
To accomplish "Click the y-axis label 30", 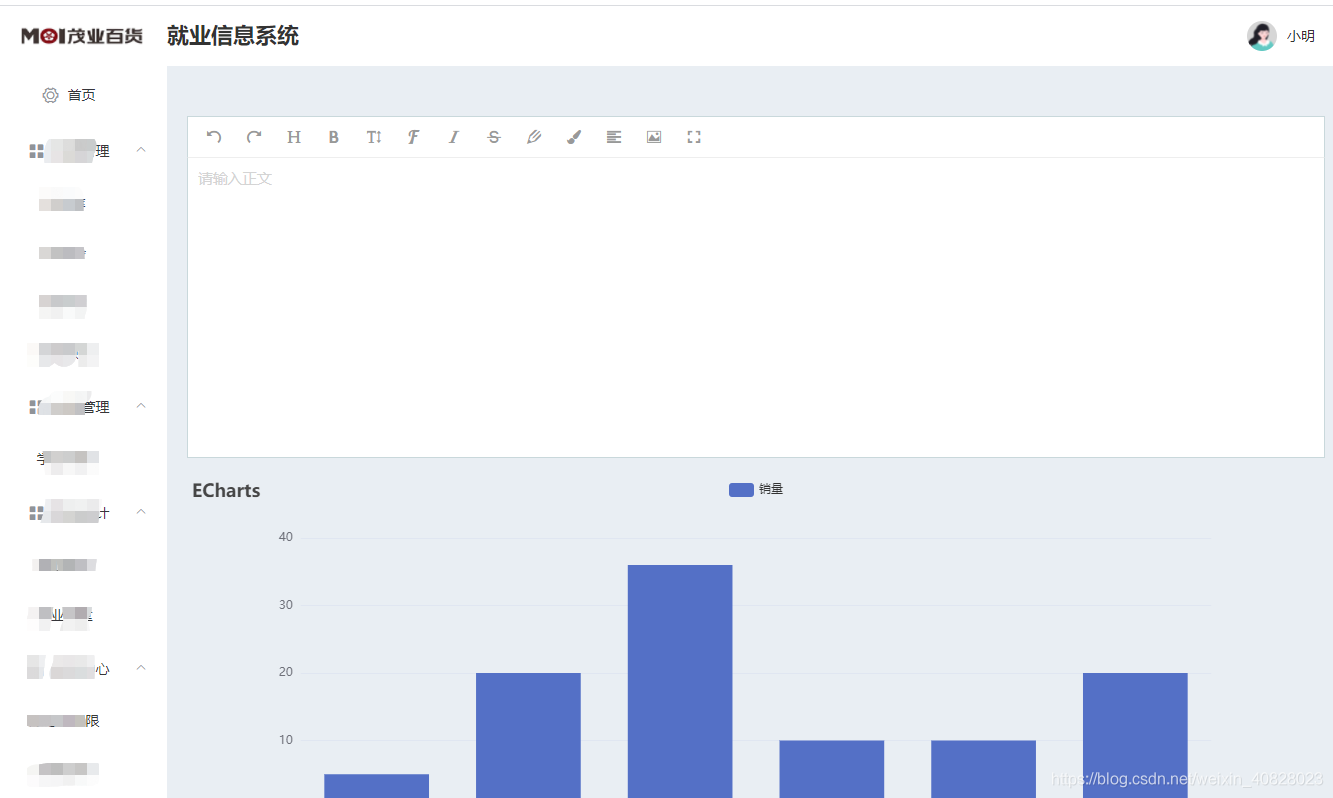I will (x=286, y=605).
